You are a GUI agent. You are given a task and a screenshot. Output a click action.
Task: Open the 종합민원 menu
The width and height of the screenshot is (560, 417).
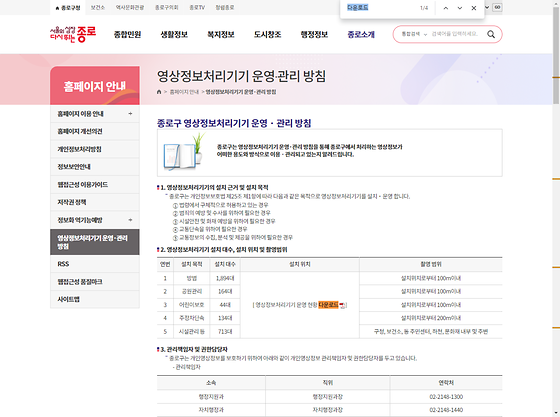[128, 35]
